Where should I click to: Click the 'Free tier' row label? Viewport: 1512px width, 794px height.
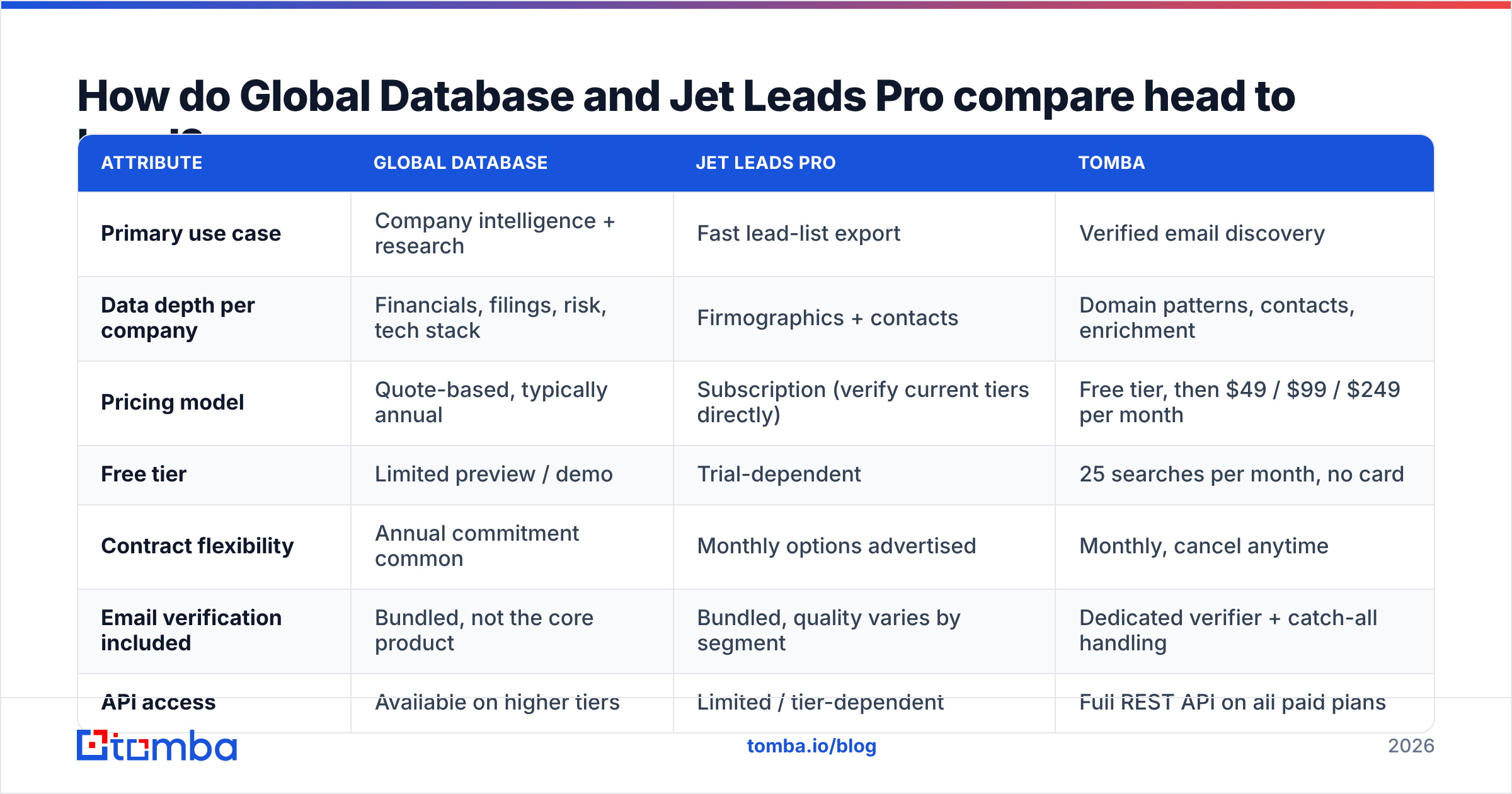[x=144, y=474]
